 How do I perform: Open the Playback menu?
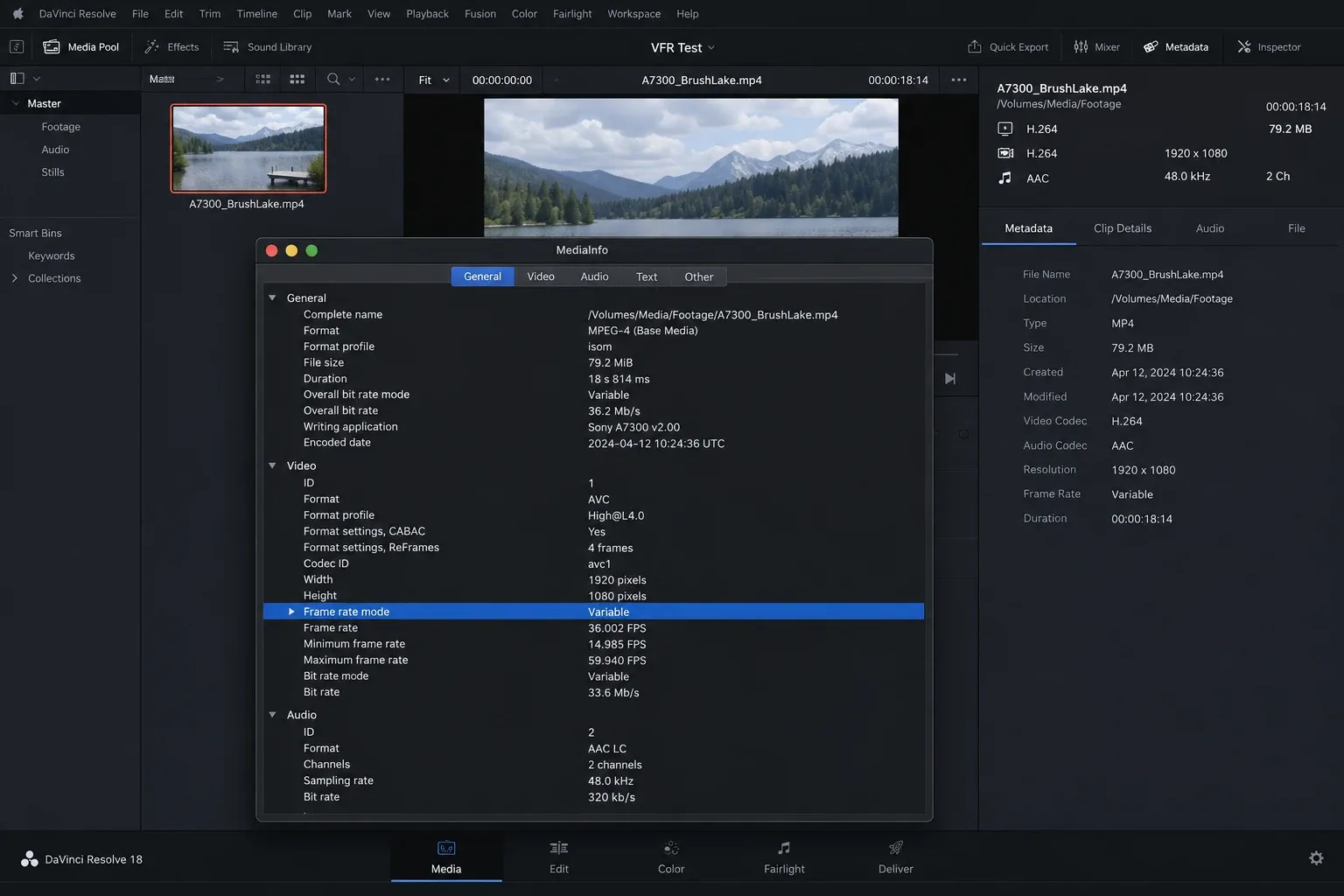click(427, 14)
